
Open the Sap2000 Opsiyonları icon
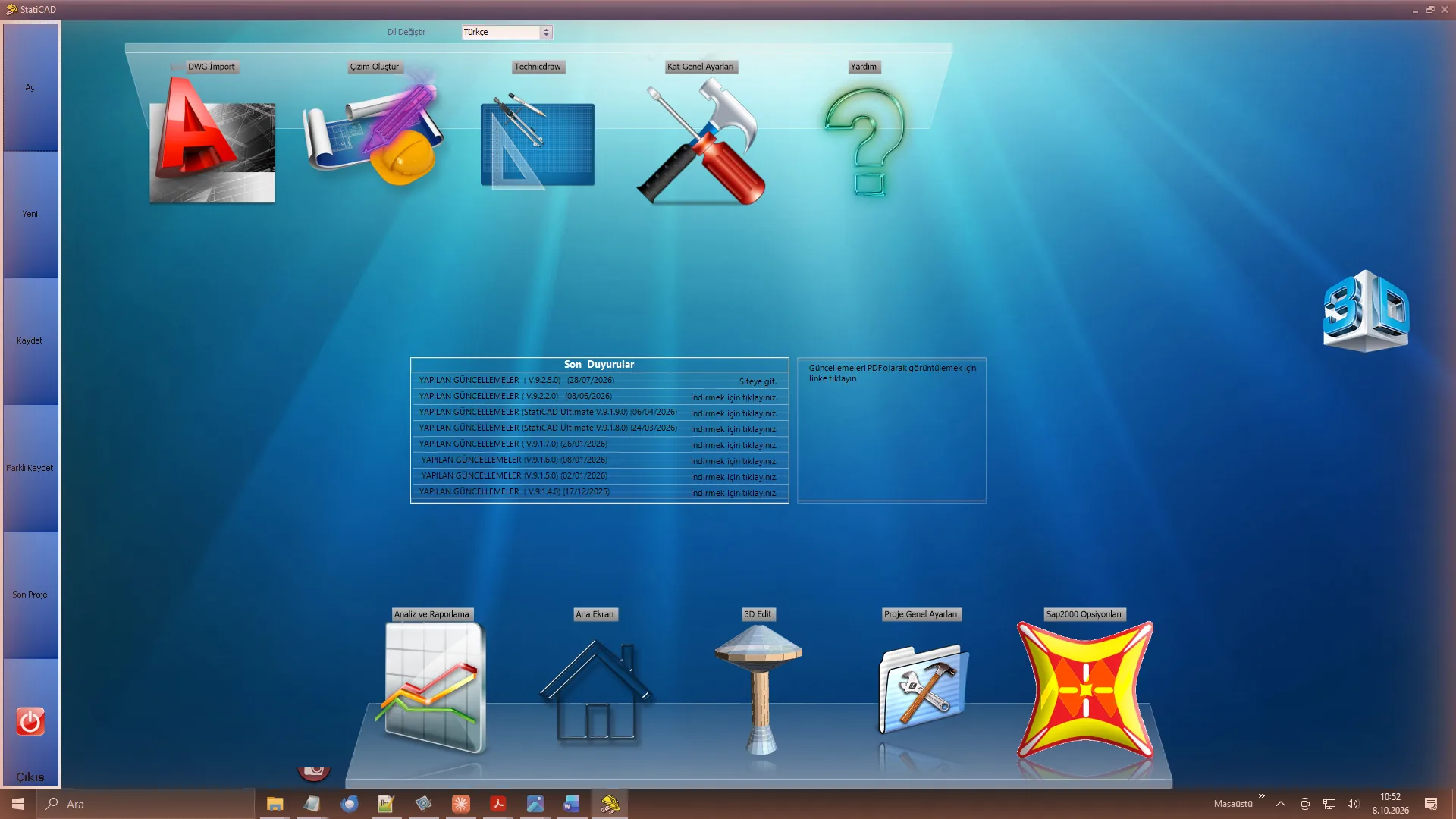coord(1085,690)
